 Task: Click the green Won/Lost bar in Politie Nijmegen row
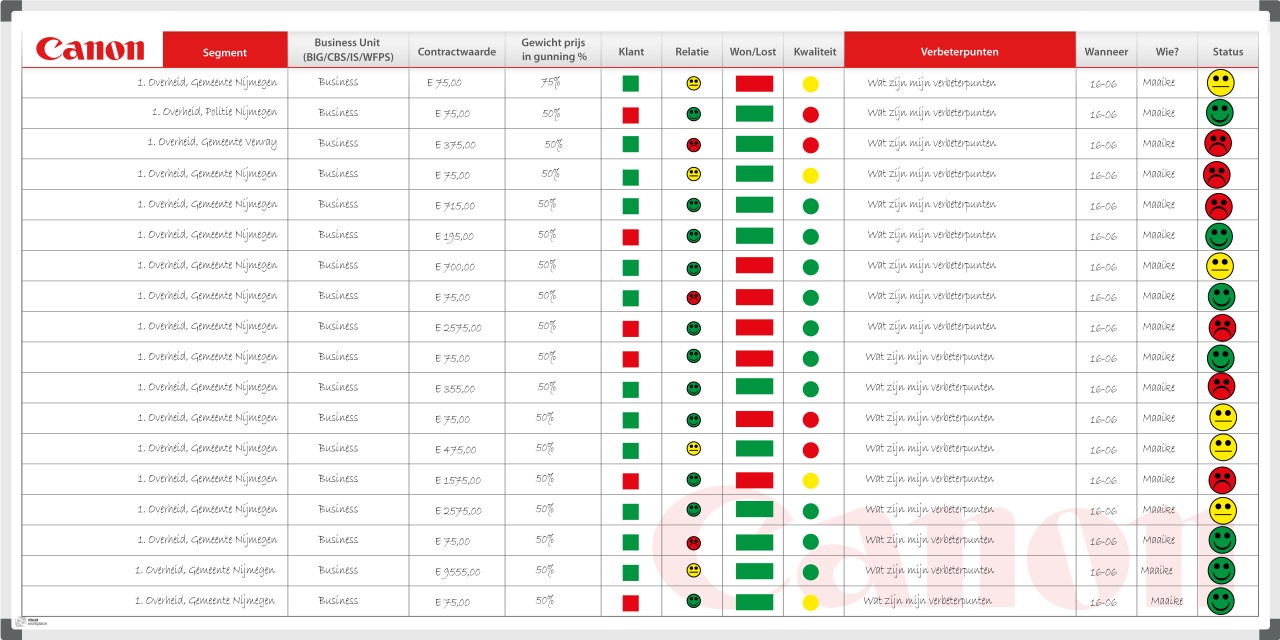755,114
